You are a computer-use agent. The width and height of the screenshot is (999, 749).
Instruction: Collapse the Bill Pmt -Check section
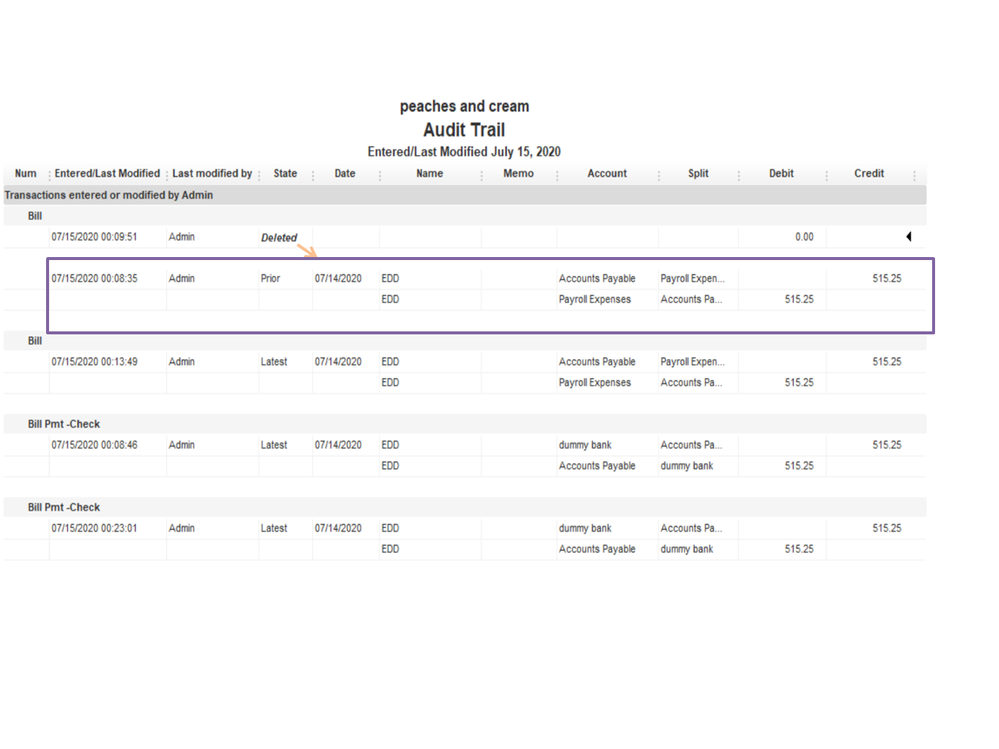click(65, 424)
